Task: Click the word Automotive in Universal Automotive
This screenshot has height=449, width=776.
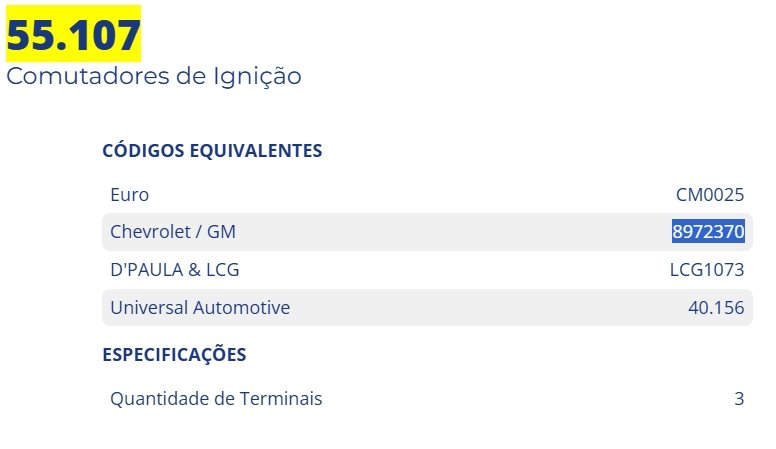Action: point(242,307)
